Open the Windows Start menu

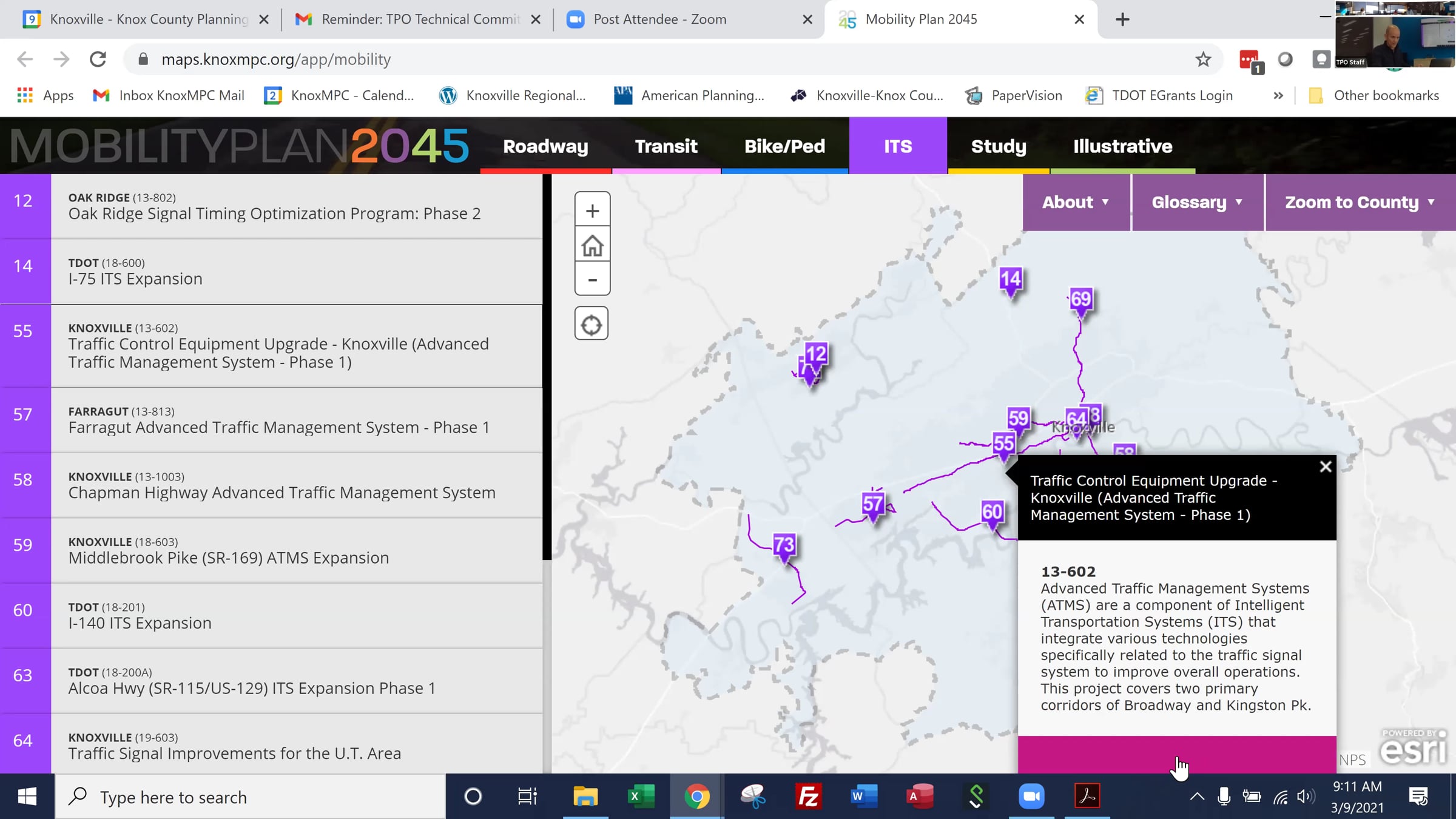point(27,797)
